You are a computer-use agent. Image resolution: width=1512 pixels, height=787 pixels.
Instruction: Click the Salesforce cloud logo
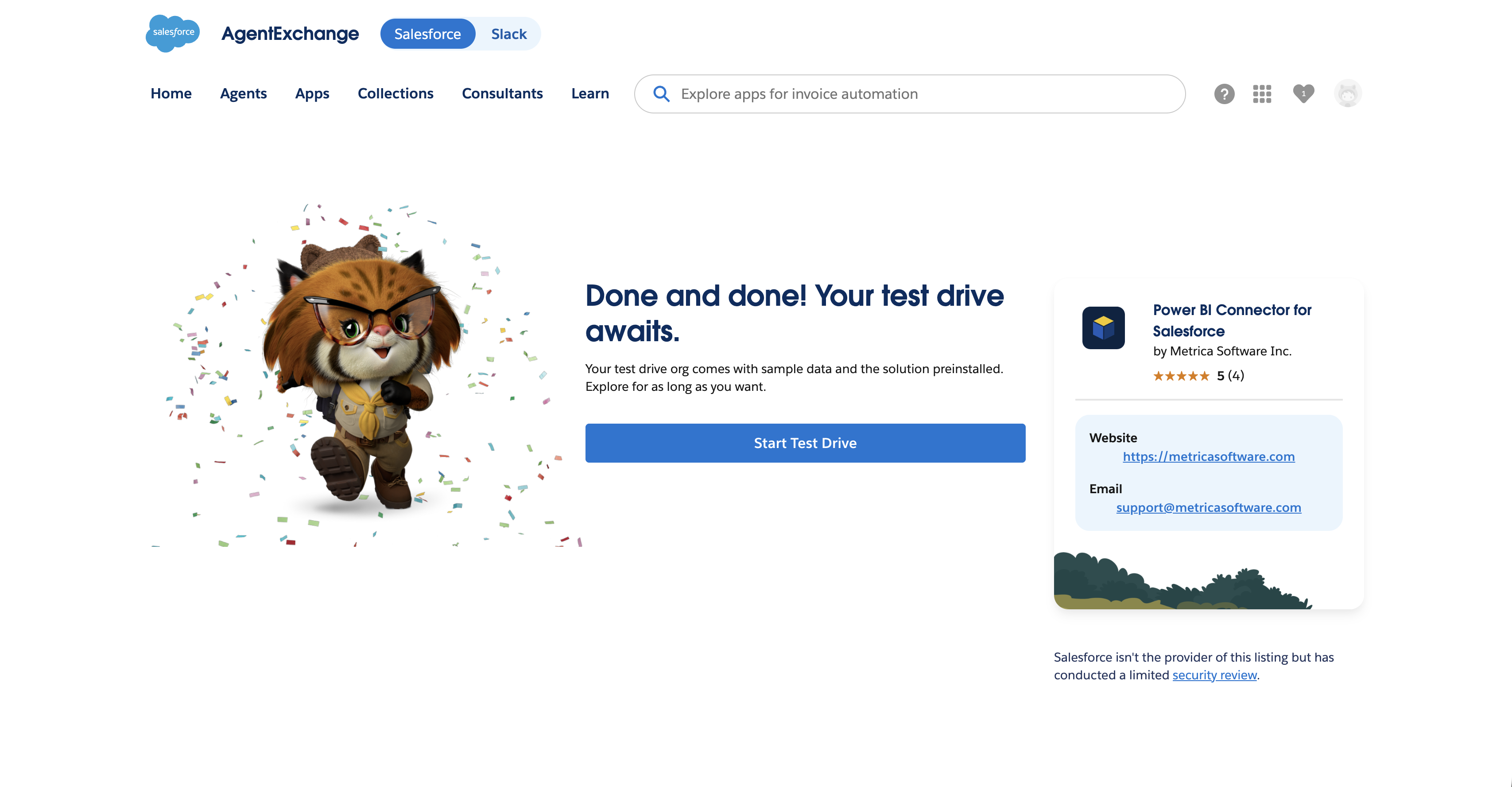point(173,34)
